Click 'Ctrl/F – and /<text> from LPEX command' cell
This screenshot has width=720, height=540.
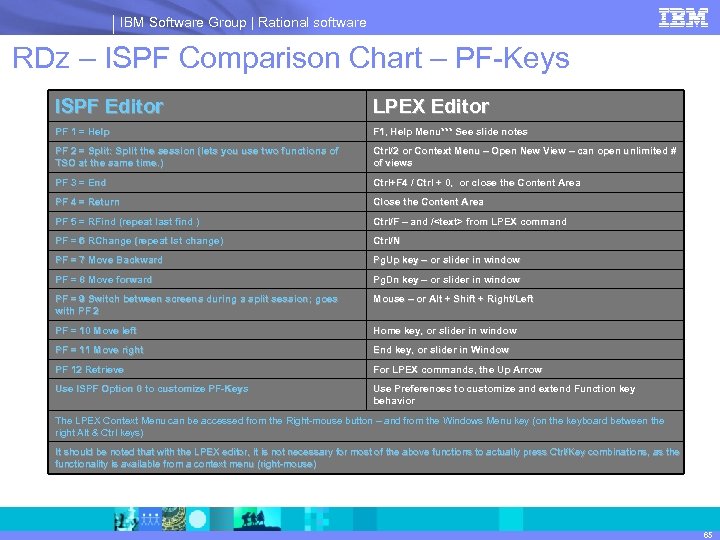(525, 222)
